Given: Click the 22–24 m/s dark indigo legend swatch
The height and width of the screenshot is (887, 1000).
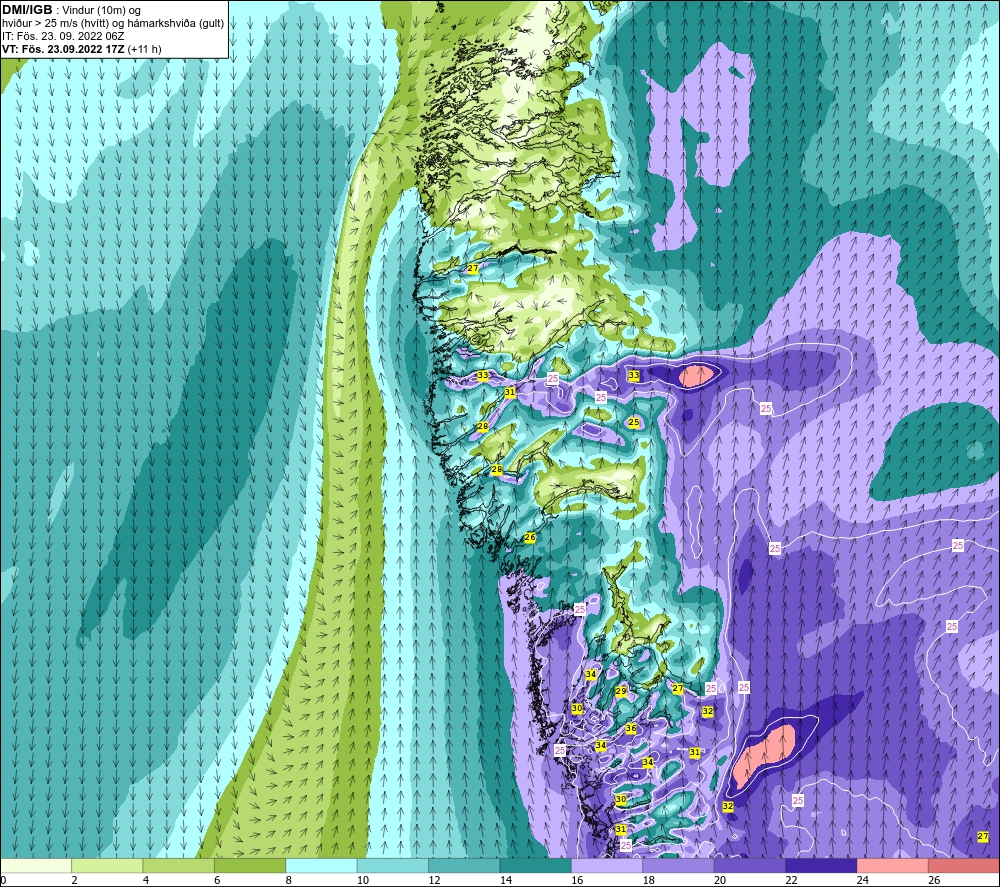Looking at the screenshot, I should pos(821,865).
